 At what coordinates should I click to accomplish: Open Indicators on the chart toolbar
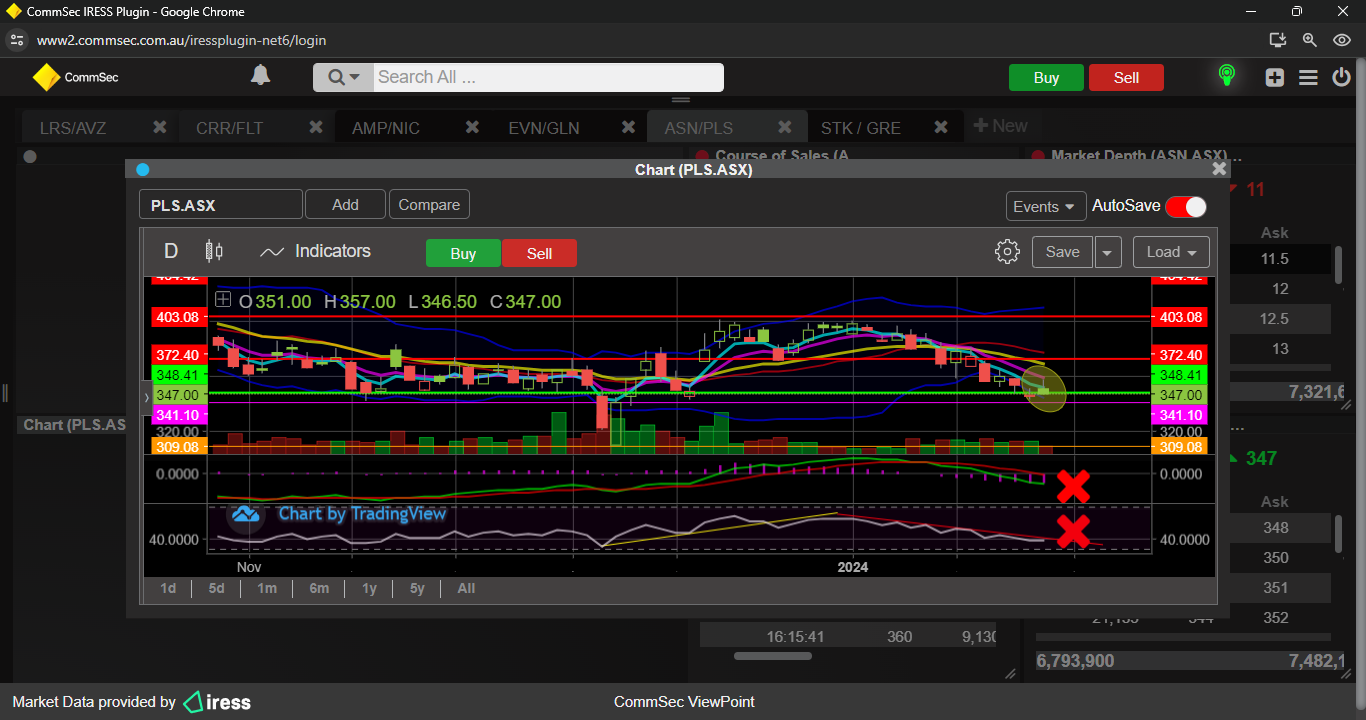tap(315, 252)
